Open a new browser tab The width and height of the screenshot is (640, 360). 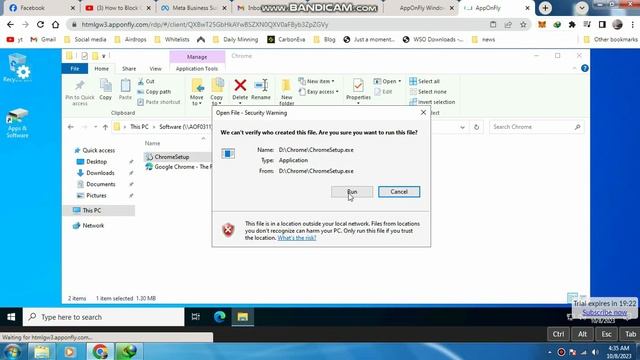point(545,8)
